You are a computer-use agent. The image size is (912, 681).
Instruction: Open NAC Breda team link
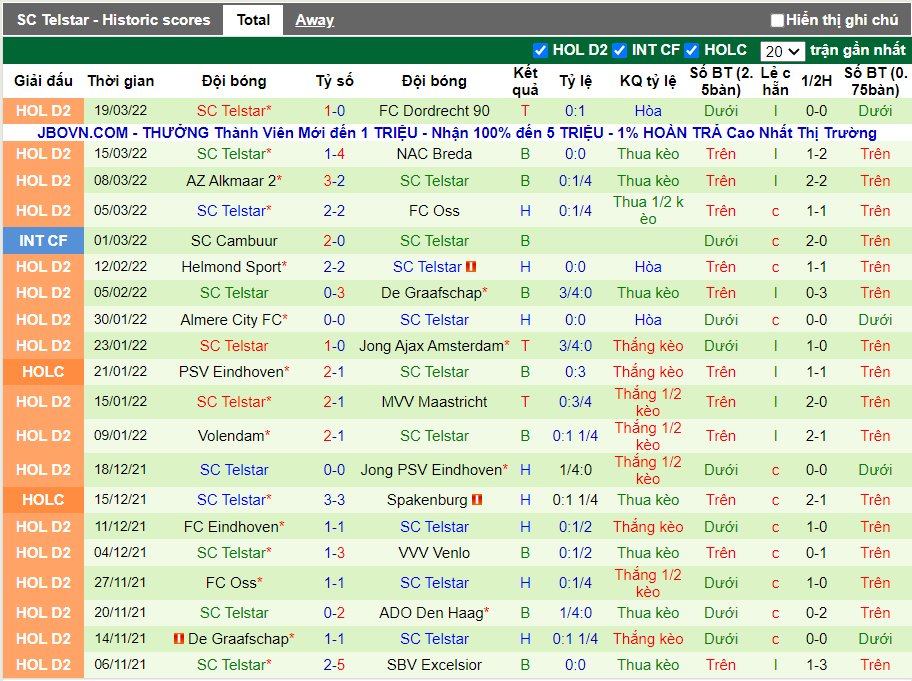click(x=434, y=154)
